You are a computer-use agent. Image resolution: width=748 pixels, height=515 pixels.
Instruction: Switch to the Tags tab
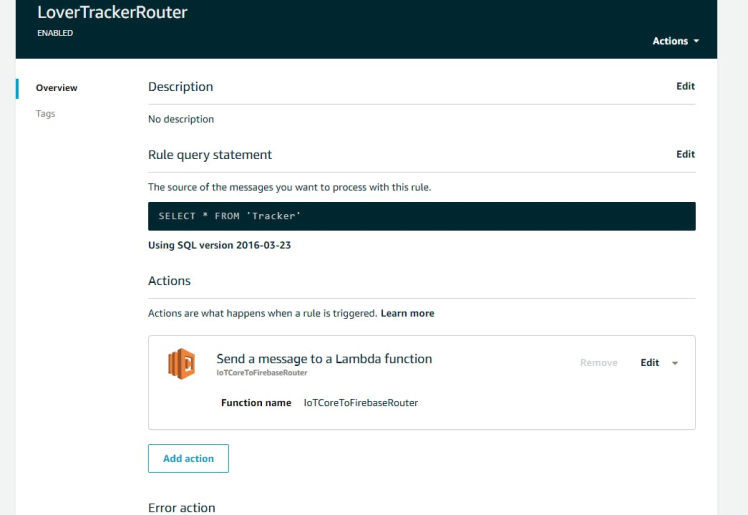45,113
